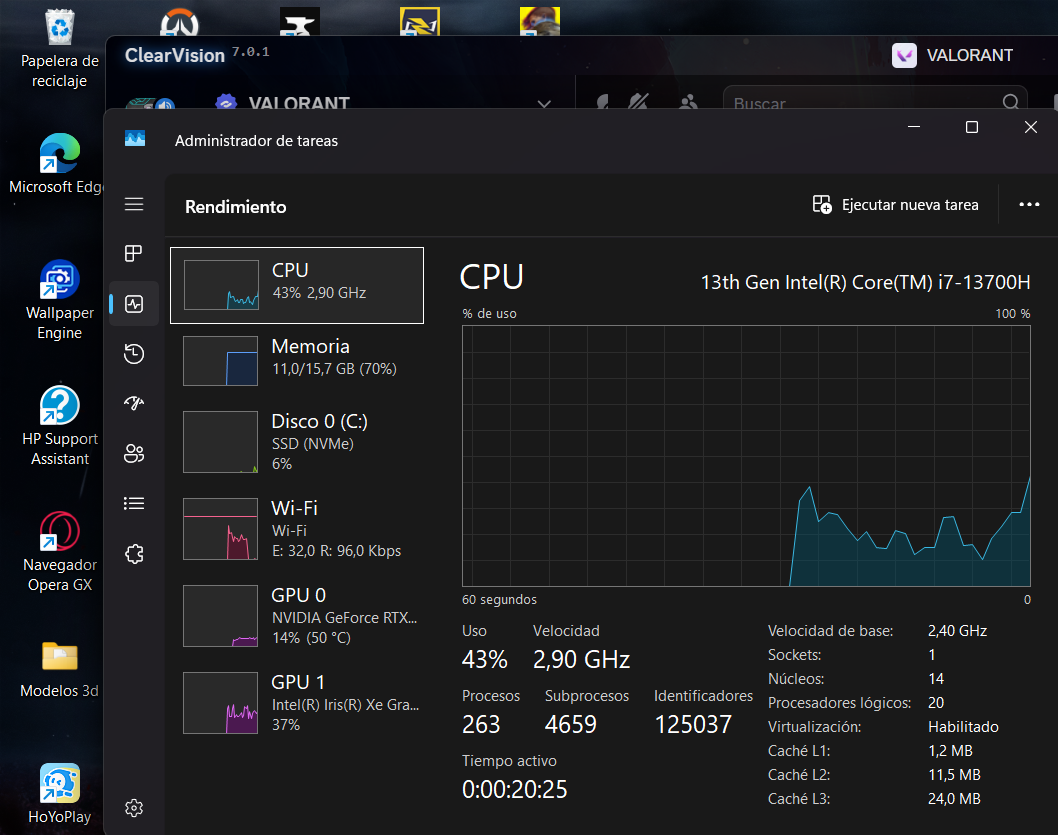Viewport: 1058px width, 835px height.
Task: Open the three-dots more options menu
Action: [x=1029, y=204]
